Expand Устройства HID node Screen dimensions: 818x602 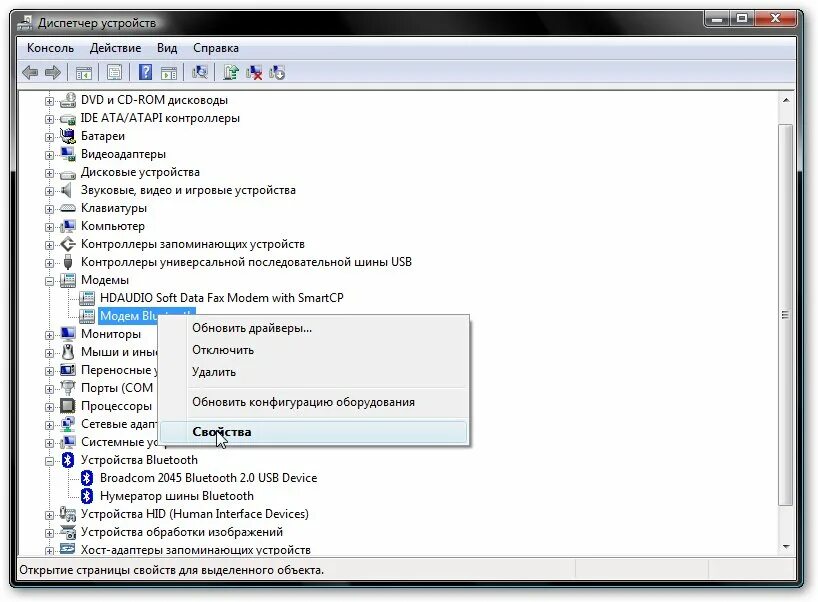tap(49, 515)
